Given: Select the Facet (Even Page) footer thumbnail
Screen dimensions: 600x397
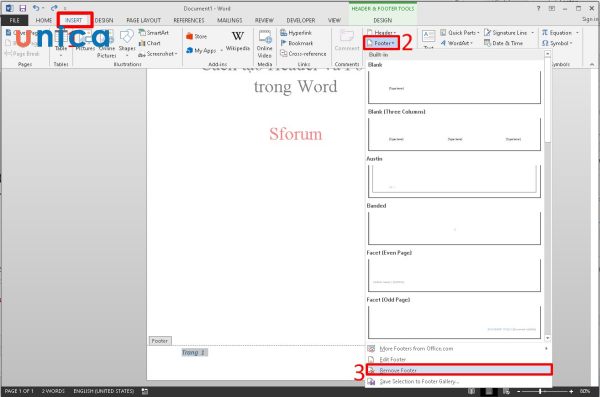Looking at the screenshot, I should tap(454, 275).
